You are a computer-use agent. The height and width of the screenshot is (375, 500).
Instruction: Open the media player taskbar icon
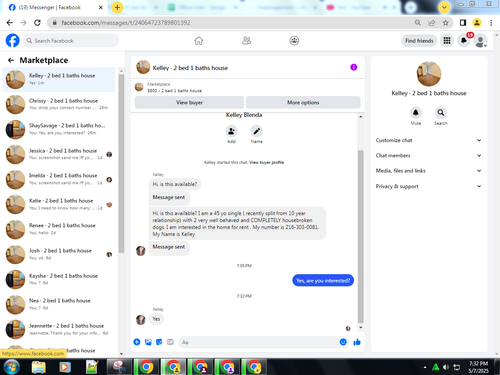tap(65, 367)
